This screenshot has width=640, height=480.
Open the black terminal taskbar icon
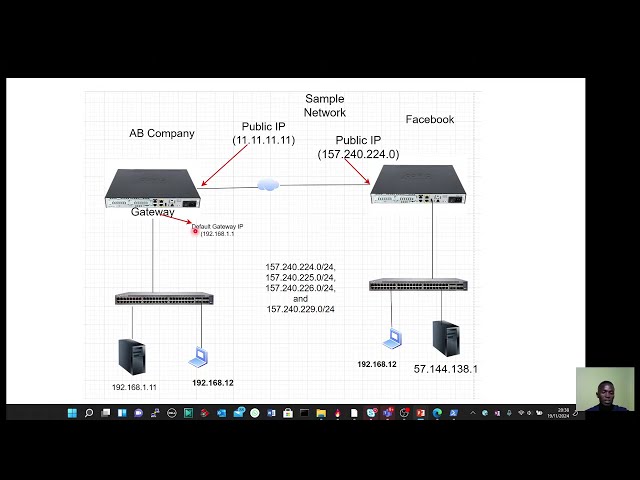(304, 413)
